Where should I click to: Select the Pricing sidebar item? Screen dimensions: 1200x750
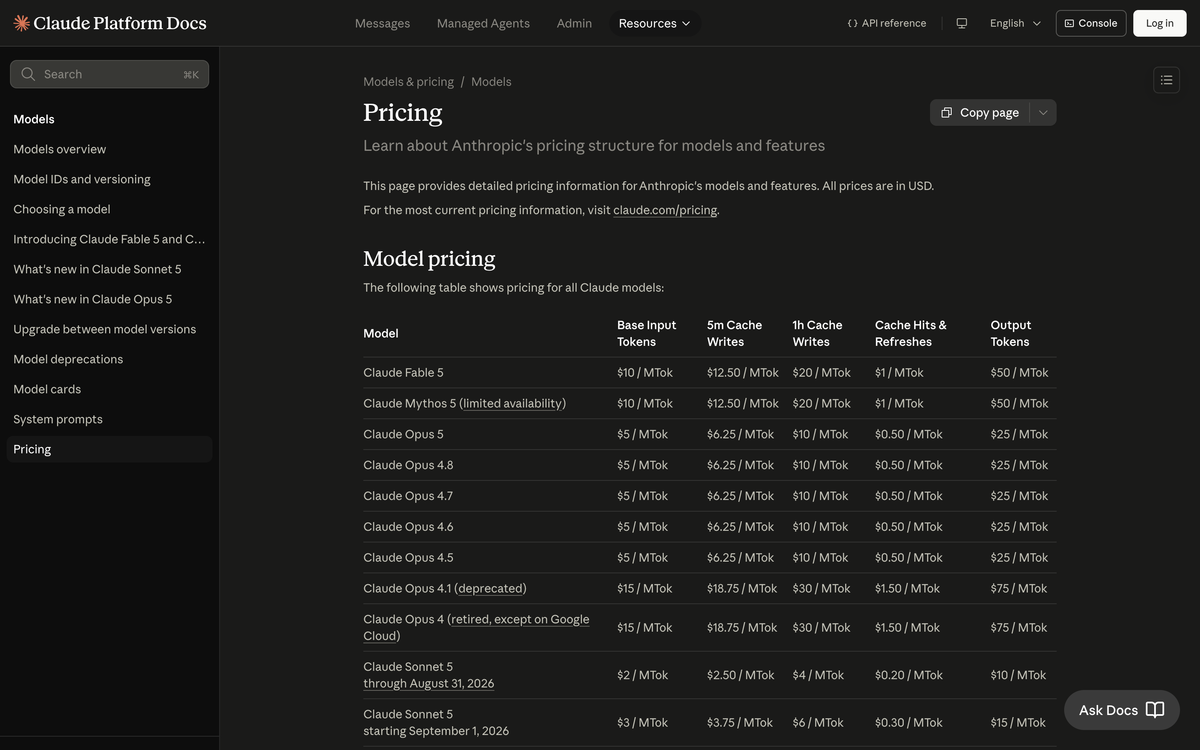[110, 449]
